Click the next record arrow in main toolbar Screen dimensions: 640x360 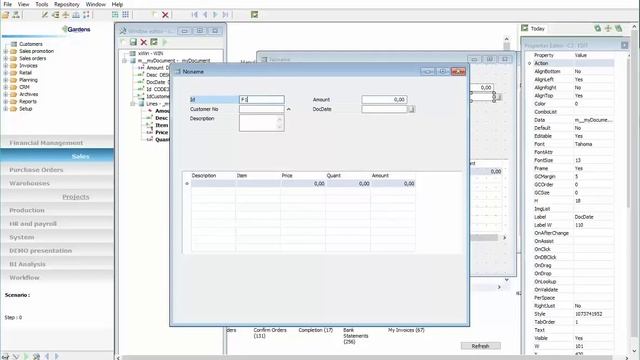click(216, 15)
